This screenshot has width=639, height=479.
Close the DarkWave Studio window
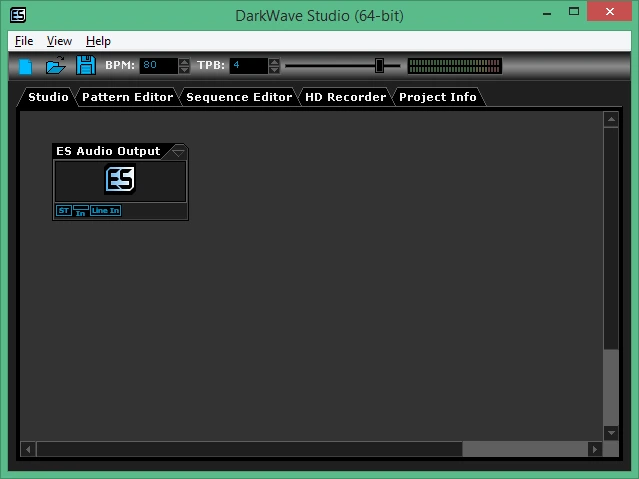pyautogui.click(x=610, y=11)
